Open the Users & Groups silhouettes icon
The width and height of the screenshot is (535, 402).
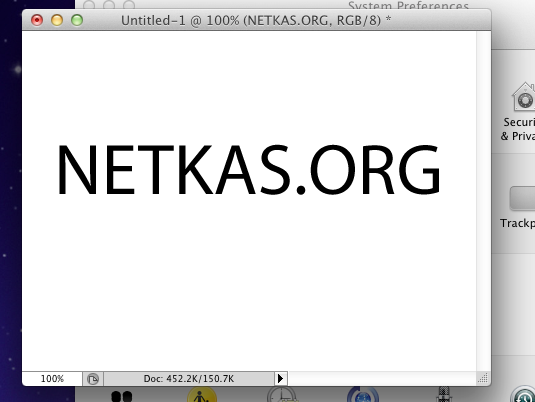121,396
